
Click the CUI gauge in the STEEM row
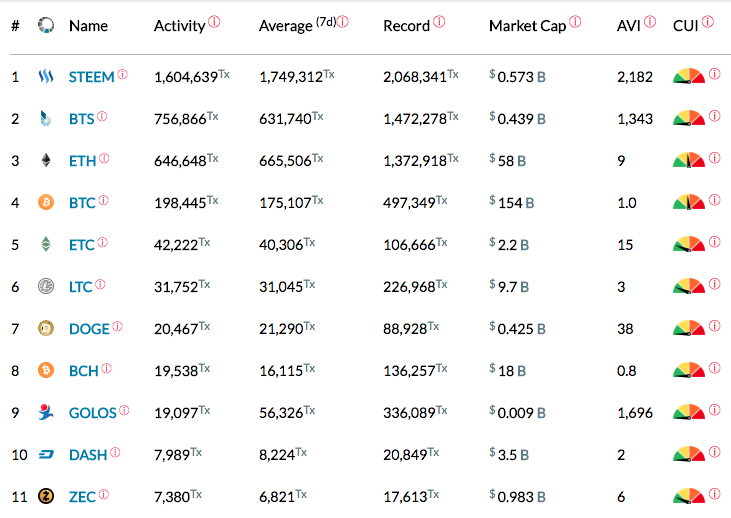pyautogui.click(x=689, y=76)
